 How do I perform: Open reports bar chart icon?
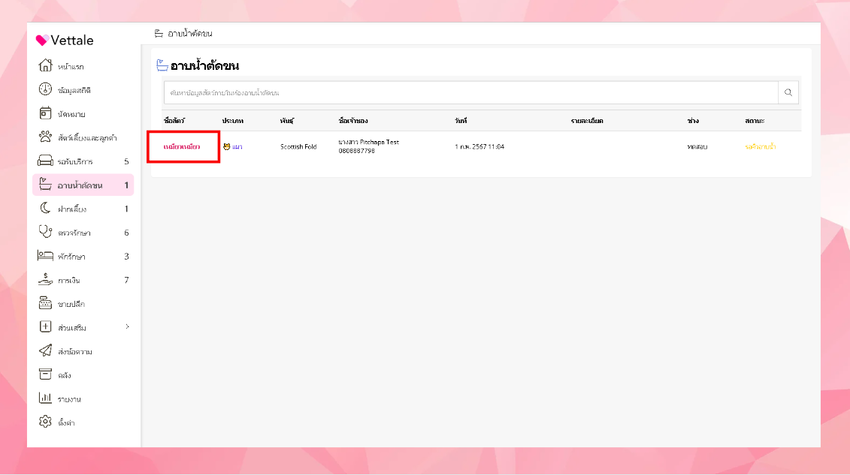pos(46,398)
